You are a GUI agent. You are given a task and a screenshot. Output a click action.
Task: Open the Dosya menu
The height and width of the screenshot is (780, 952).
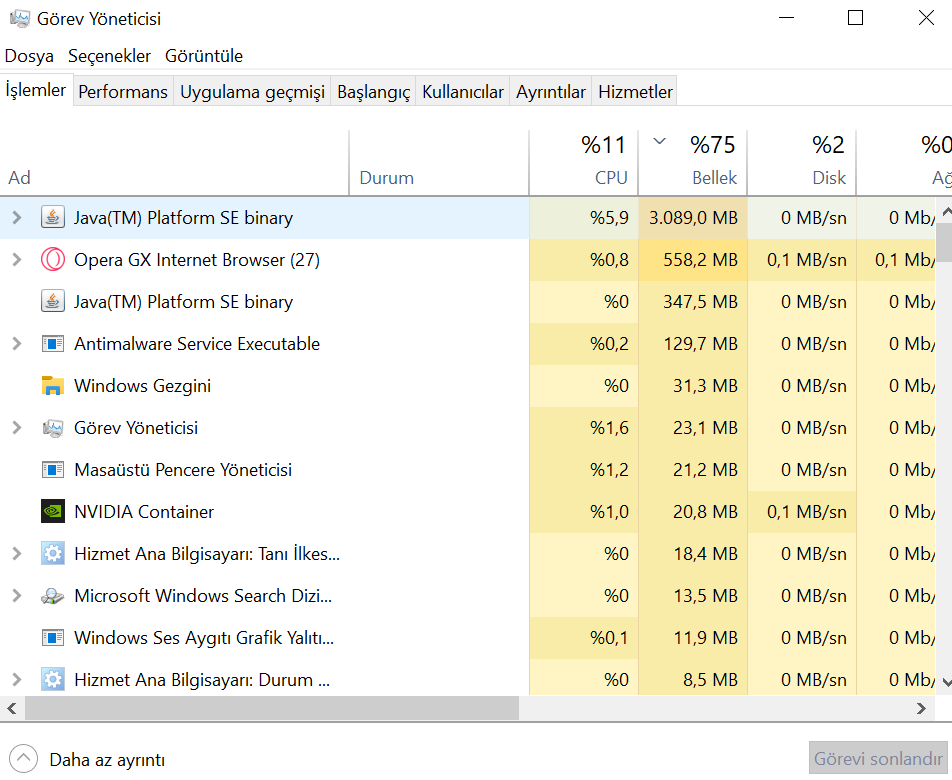tap(29, 56)
